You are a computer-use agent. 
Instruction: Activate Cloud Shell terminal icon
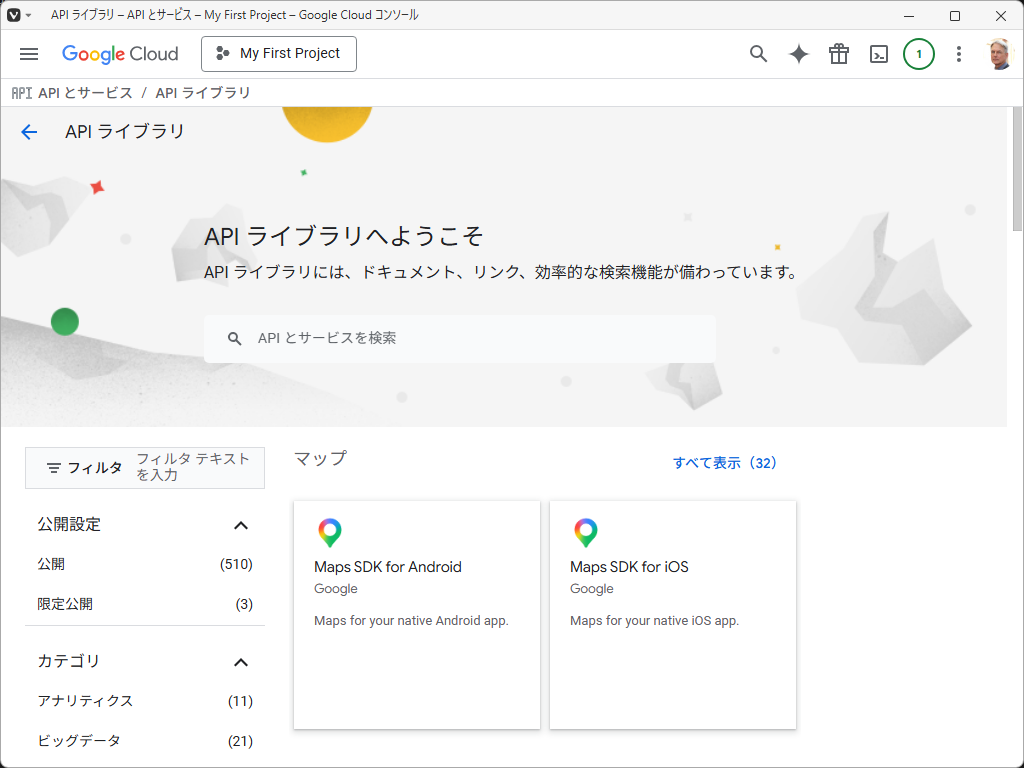click(878, 54)
